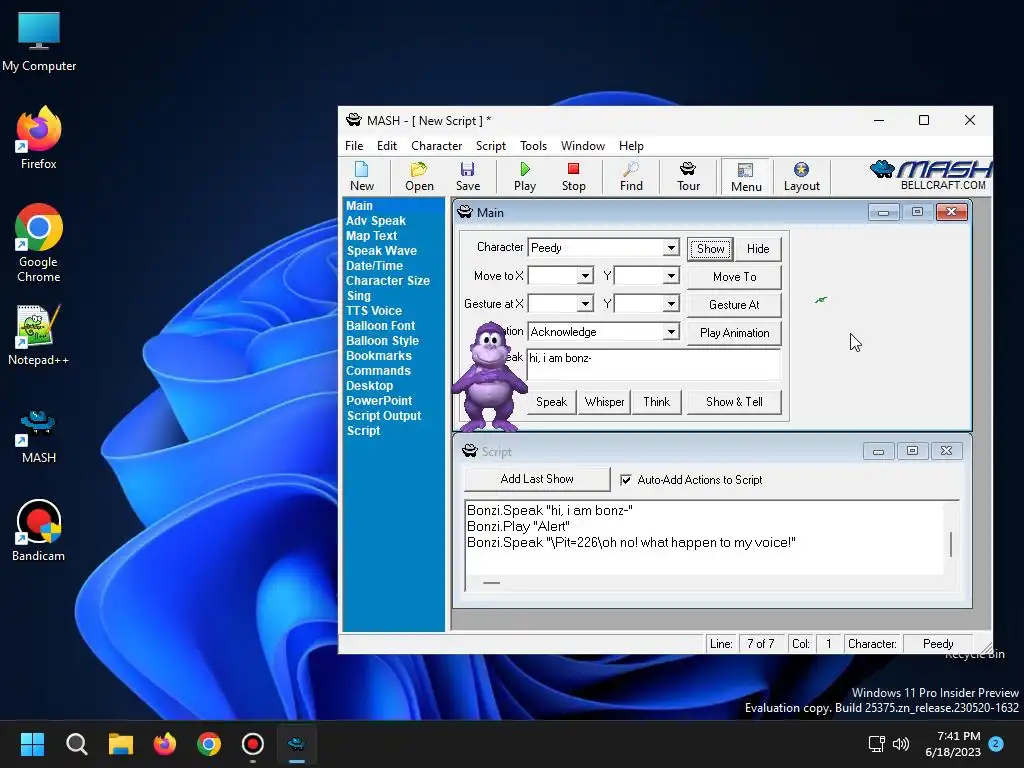Click the Gesture At button
Image resolution: width=1024 pixels, height=768 pixels.
click(734, 305)
